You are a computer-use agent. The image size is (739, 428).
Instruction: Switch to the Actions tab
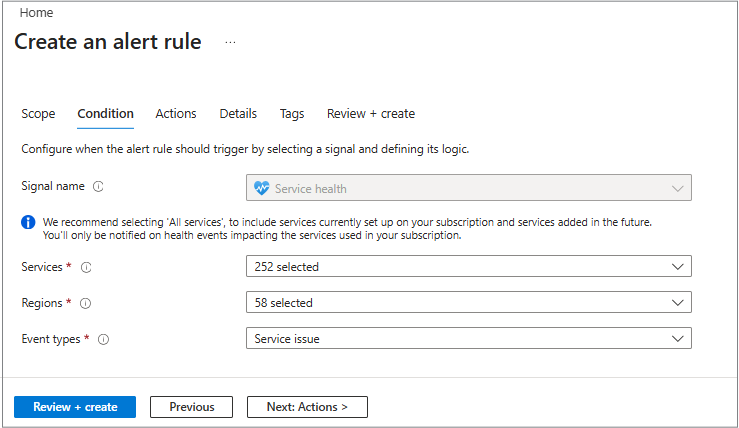pyautogui.click(x=176, y=114)
